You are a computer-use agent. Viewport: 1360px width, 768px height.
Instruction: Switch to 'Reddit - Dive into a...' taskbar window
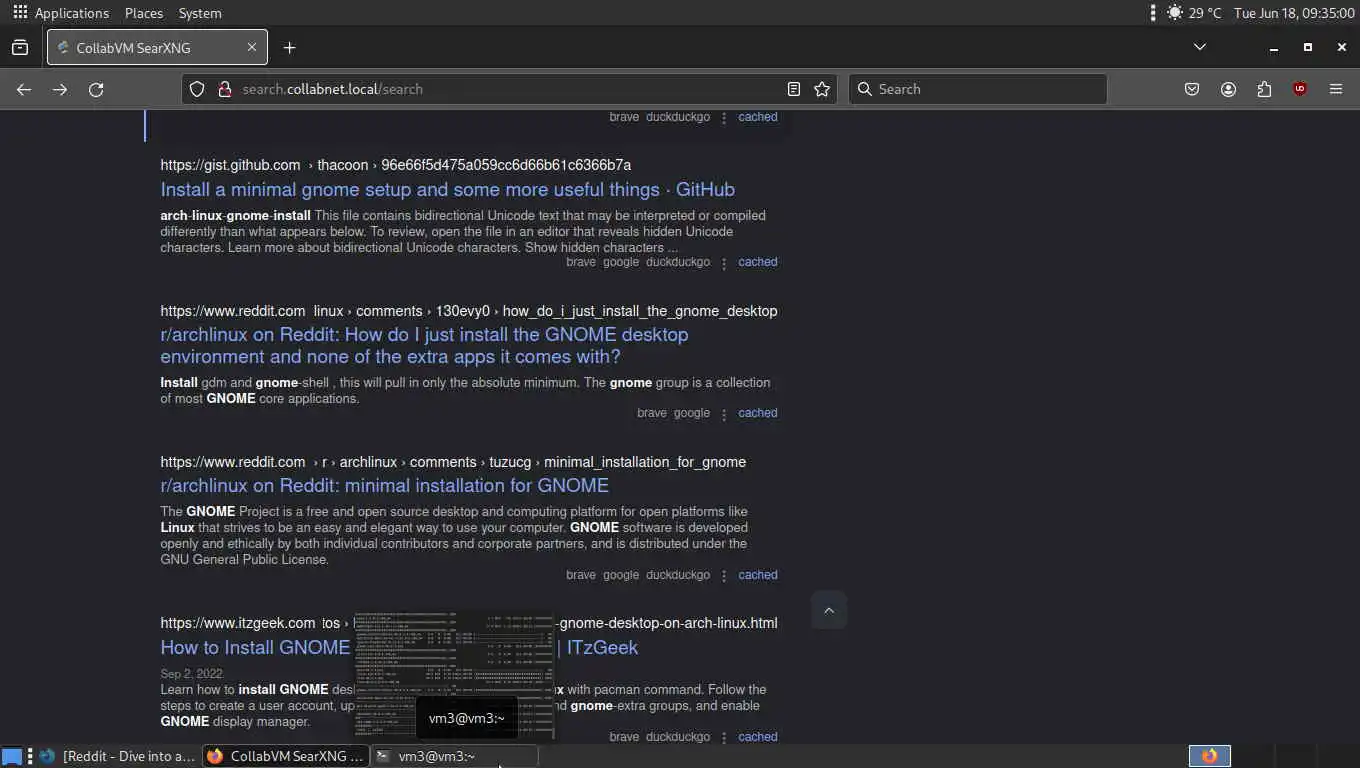click(119, 756)
